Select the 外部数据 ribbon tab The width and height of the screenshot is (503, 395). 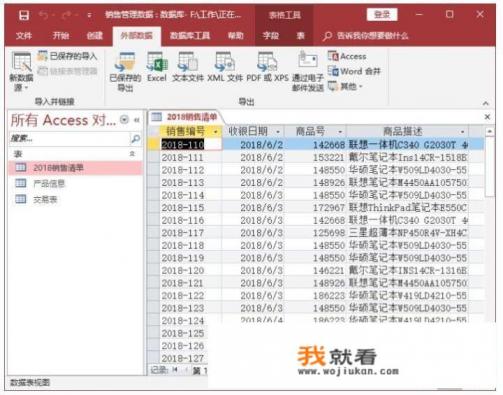pos(137,36)
